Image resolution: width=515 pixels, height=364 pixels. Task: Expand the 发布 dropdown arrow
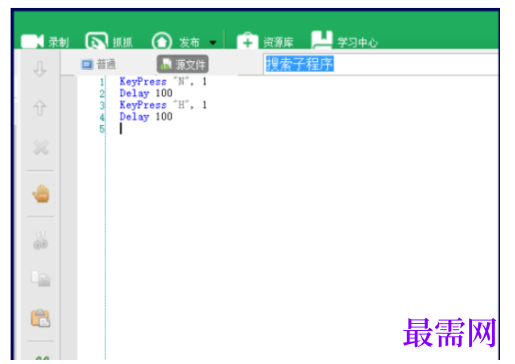pos(213,42)
